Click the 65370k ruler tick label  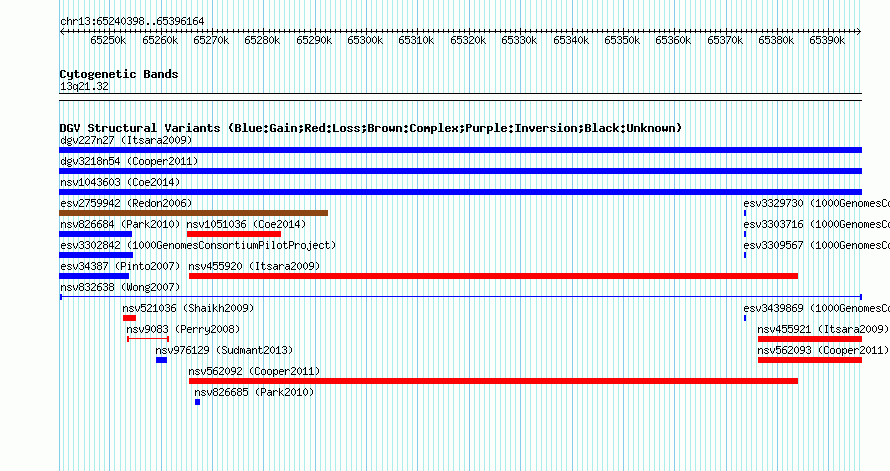[x=725, y=40]
